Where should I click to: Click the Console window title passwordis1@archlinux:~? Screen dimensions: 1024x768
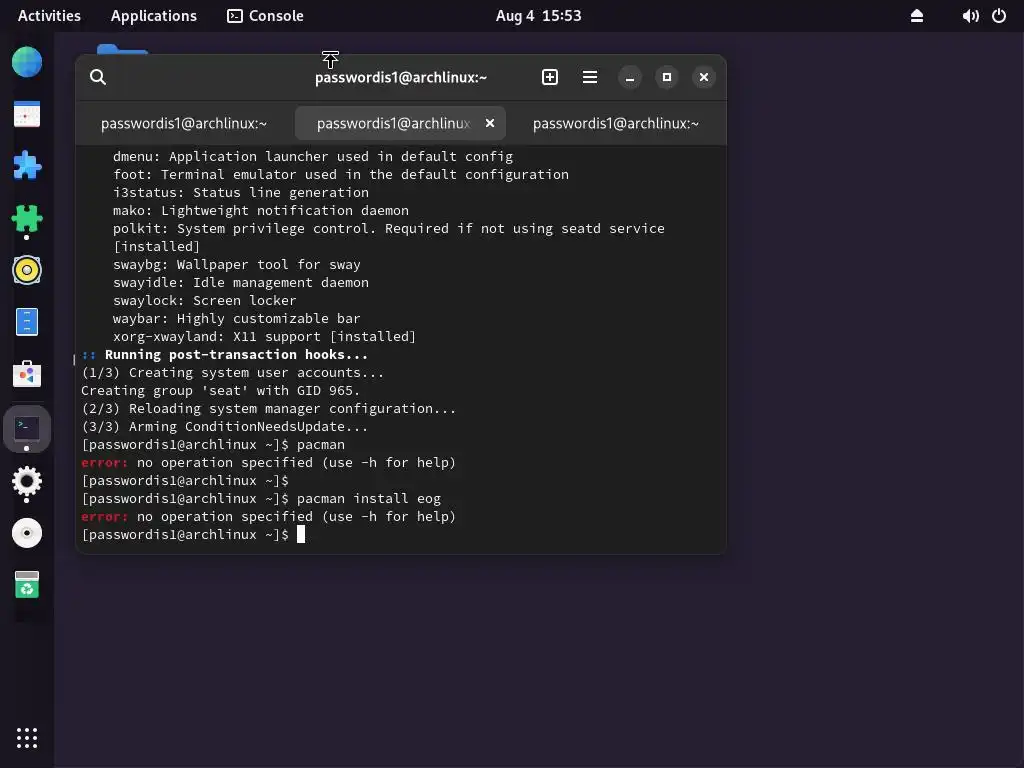coord(401,78)
